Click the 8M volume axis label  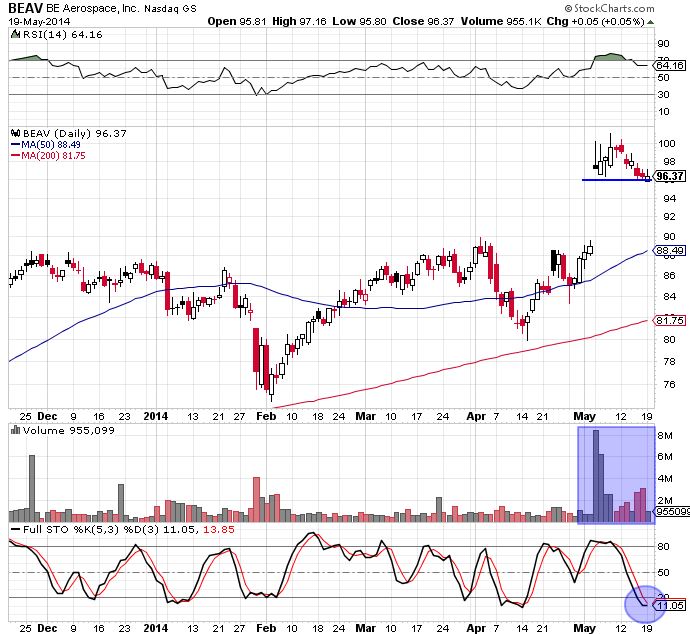click(x=665, y=436)
